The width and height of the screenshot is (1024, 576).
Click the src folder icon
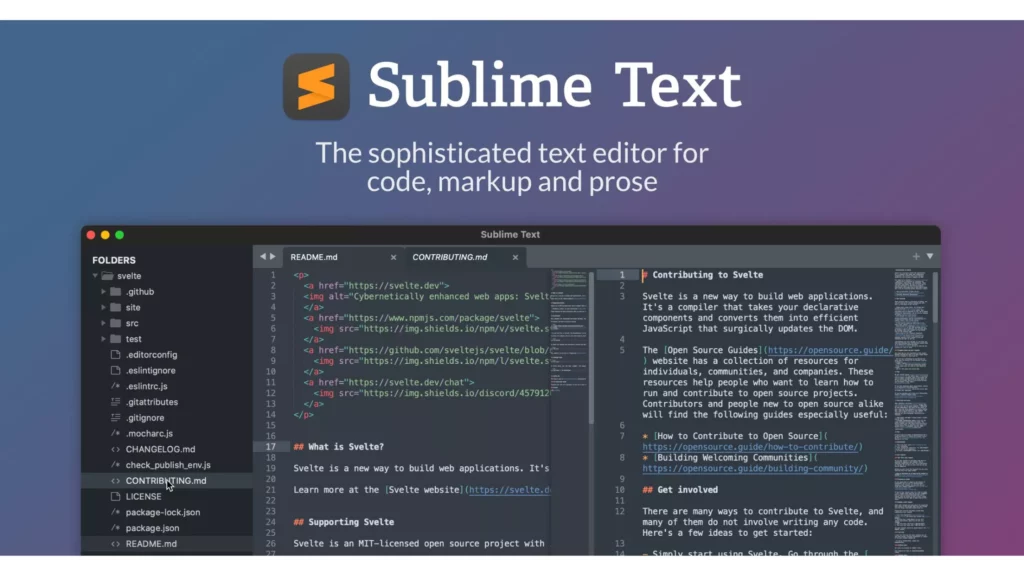point(116,323)
